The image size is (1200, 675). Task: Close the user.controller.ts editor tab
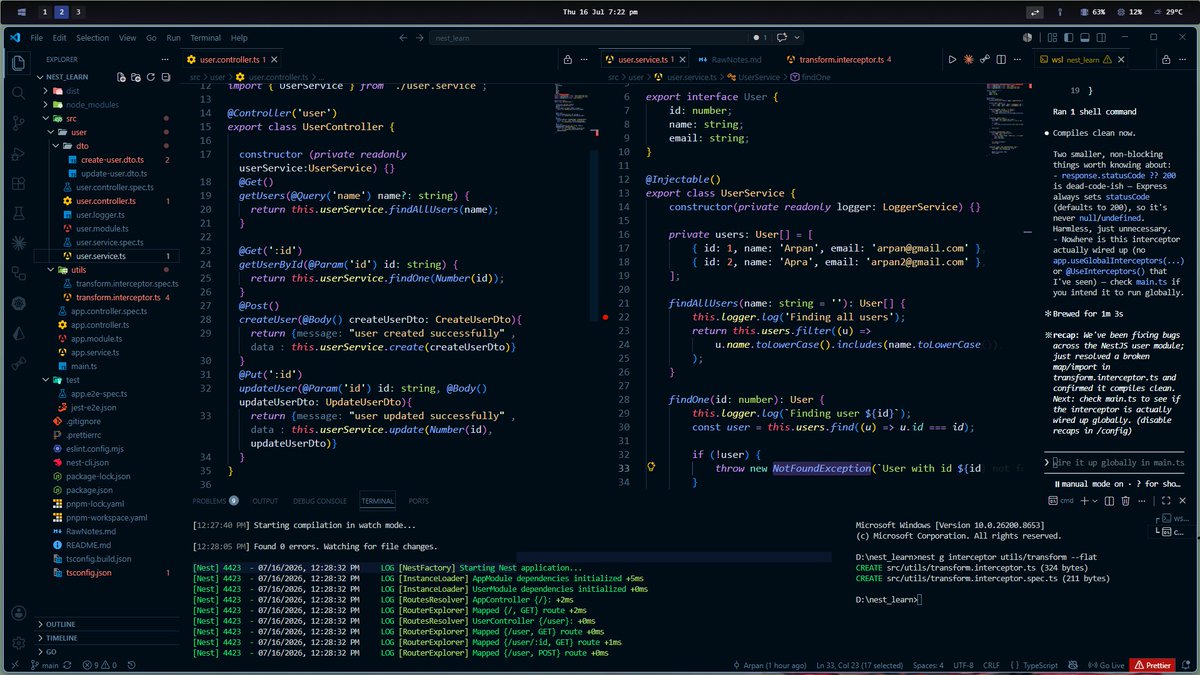click(275, 60)
